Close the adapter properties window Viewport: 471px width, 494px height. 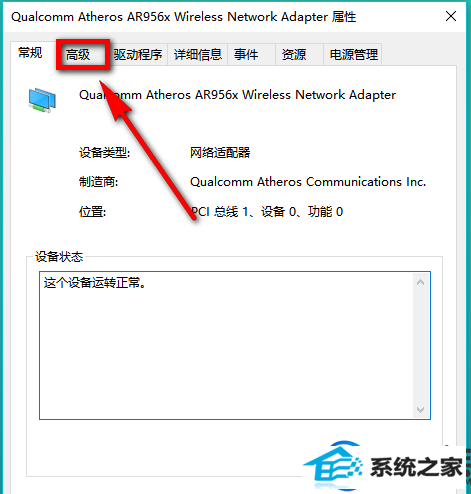point(451,16)
